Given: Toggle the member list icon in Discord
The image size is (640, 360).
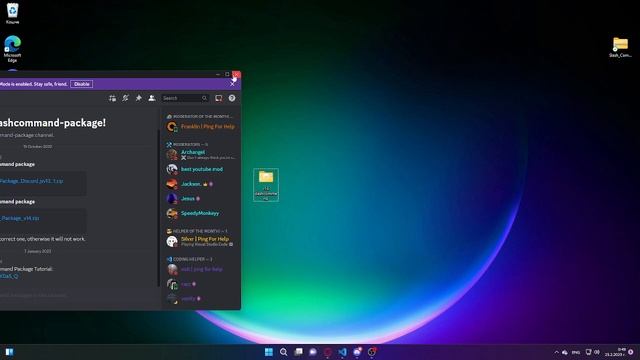Looking at the screenshot, I should [151, 98].
